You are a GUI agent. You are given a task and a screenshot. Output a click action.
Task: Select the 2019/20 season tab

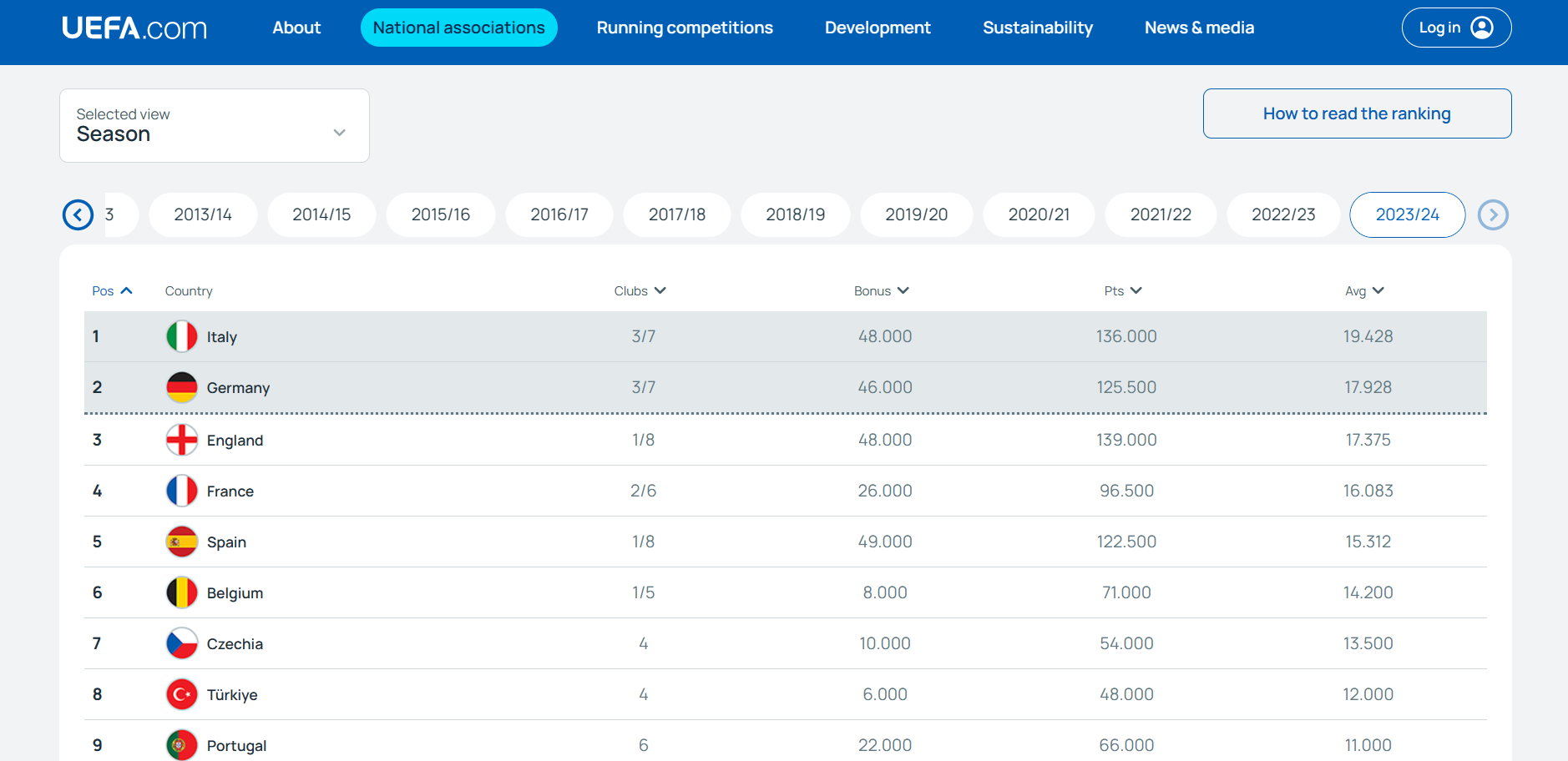coord(916,215)
